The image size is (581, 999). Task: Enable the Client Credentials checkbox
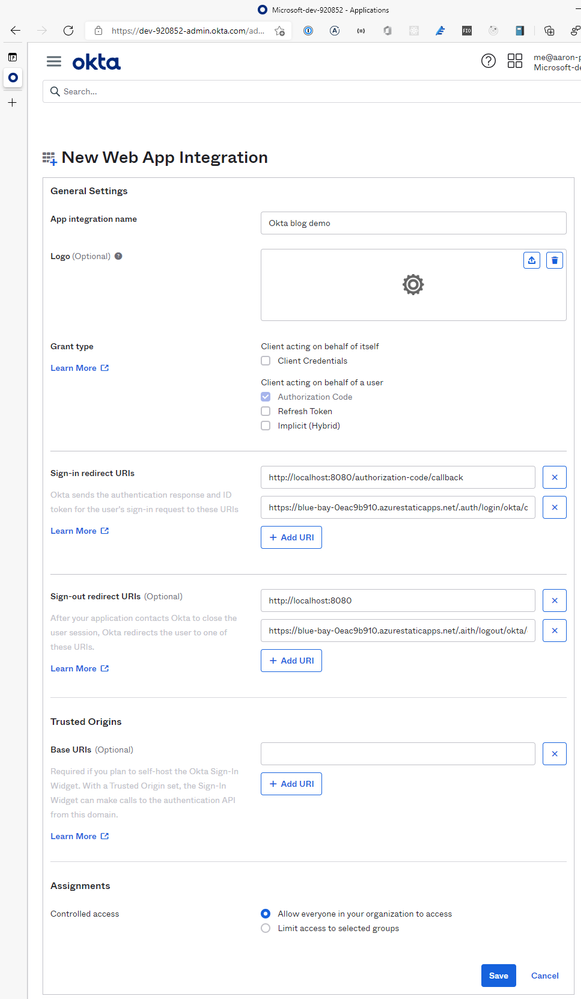point(266,361)
